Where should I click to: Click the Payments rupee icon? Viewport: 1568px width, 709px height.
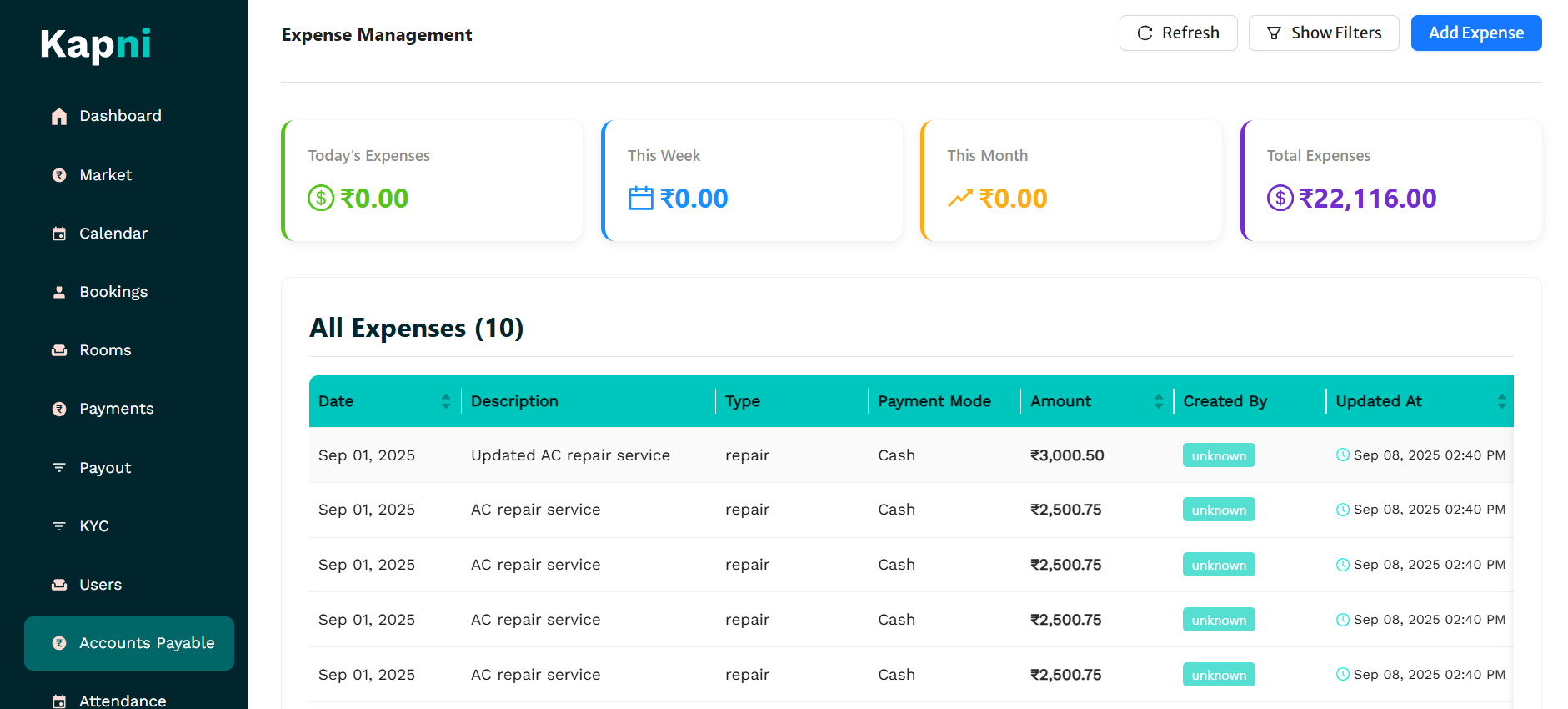[59, 410]
